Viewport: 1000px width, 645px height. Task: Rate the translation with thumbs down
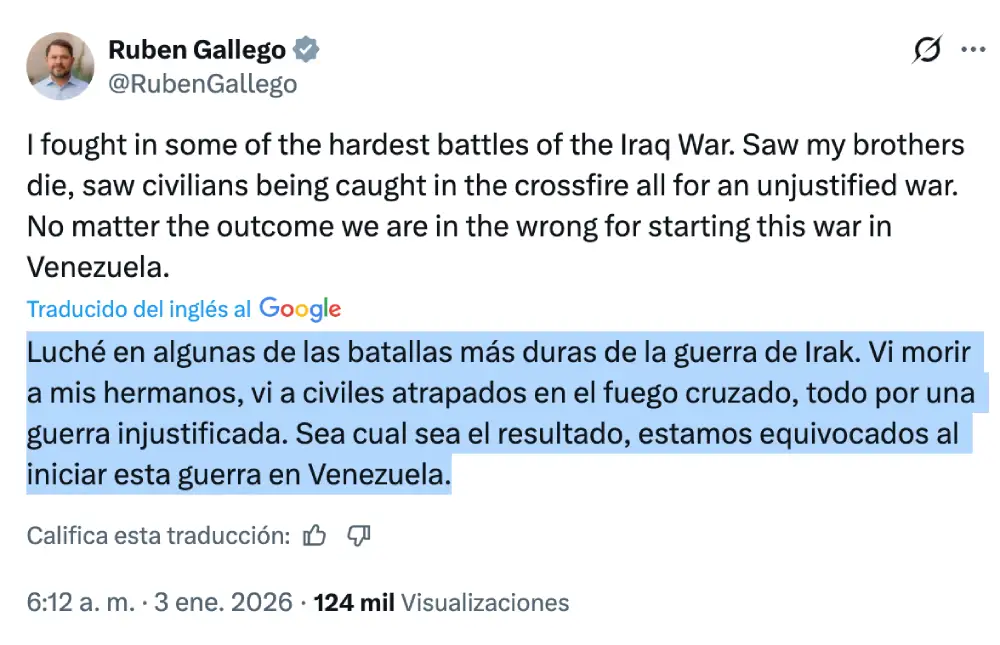pos(359,536)
